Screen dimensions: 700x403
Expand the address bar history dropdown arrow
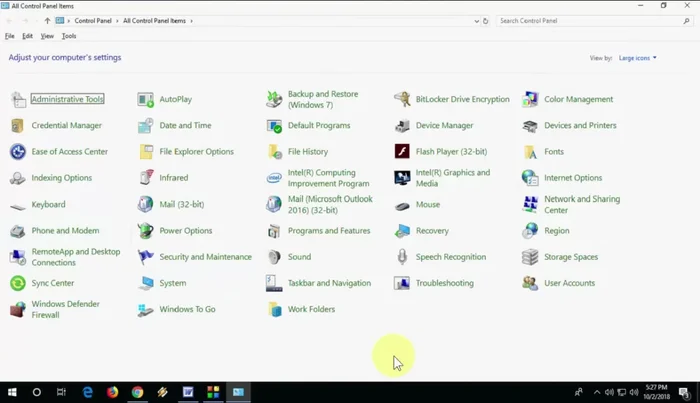[x=476, y=21]
